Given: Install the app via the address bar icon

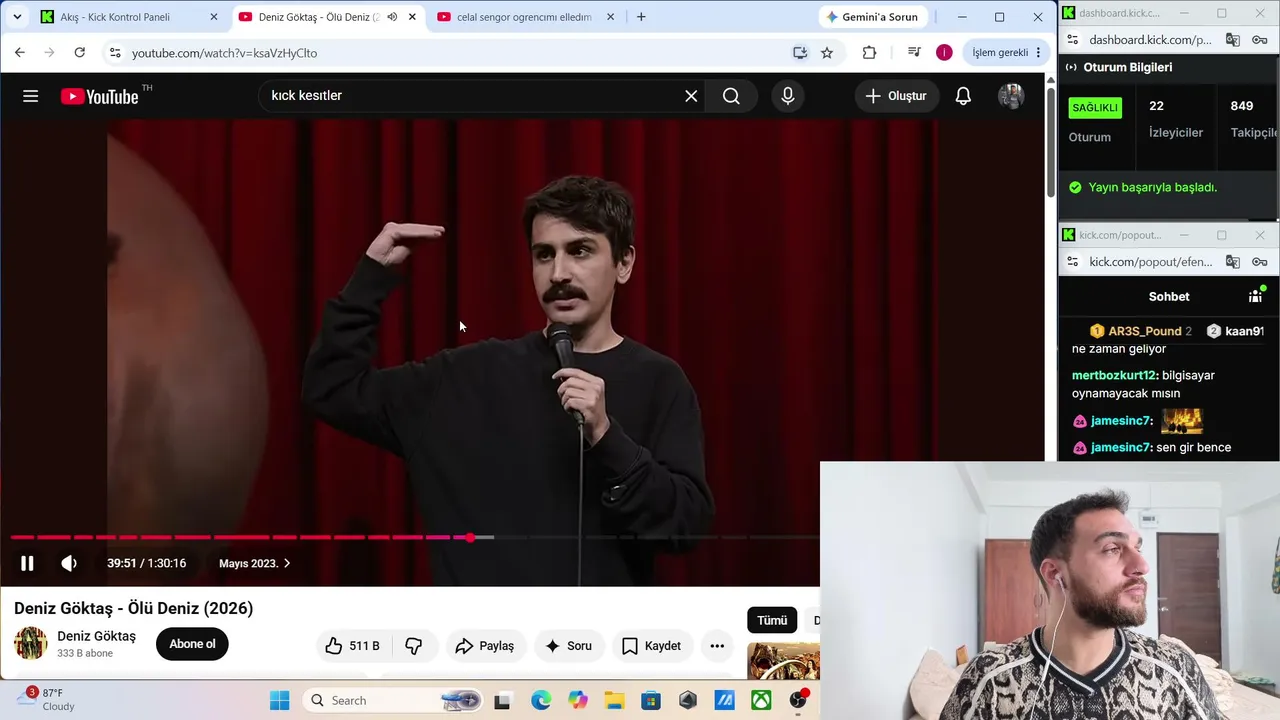Looking at the screenshot, I should coord(800,53).
